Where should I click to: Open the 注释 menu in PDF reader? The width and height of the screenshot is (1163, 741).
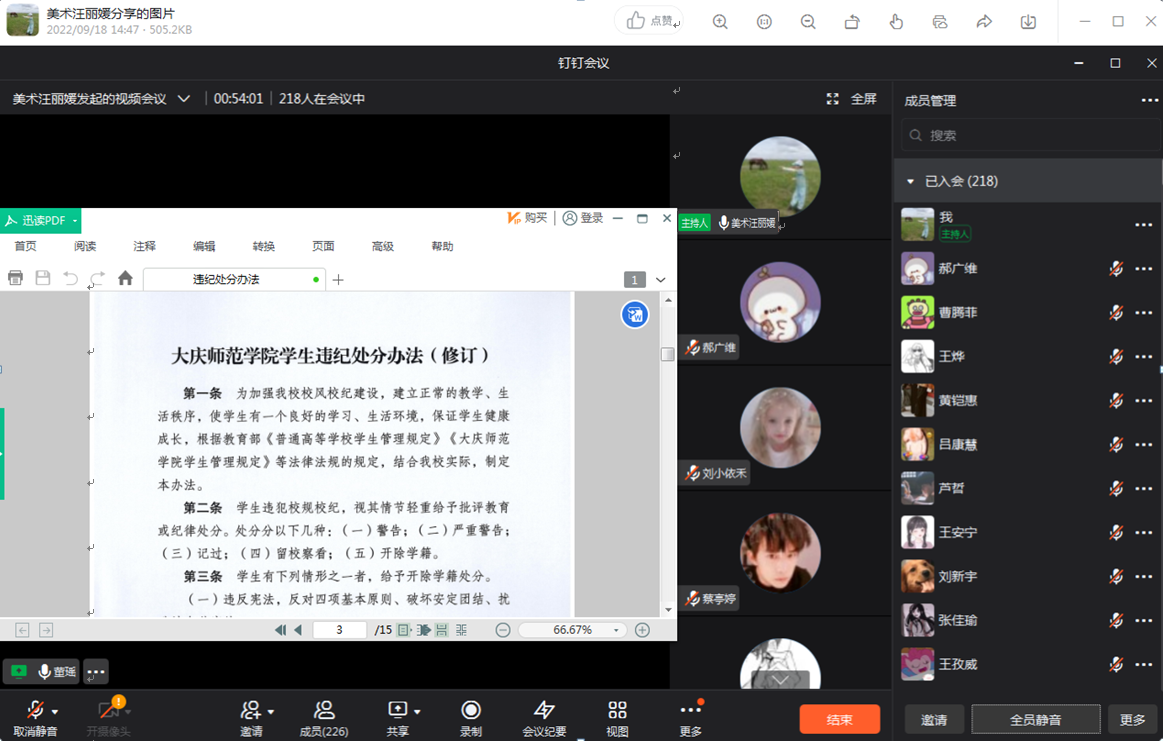point(145,246)
